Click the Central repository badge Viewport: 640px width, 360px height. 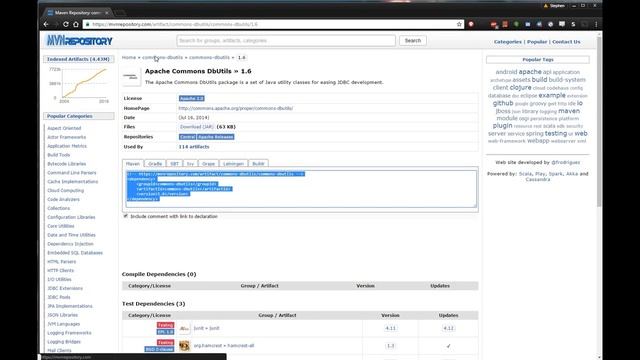(187, 137)
